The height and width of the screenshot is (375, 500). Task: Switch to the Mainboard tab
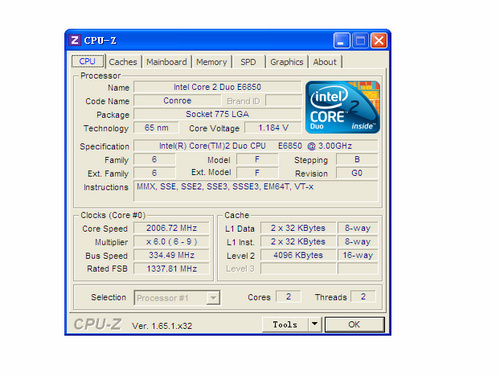(167, 62)
